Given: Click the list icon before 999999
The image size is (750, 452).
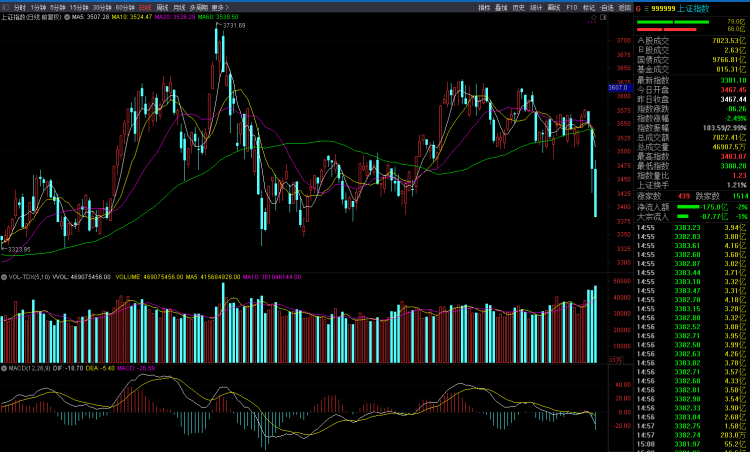Looking at the screenshot, I should click(x=653, y=7).
